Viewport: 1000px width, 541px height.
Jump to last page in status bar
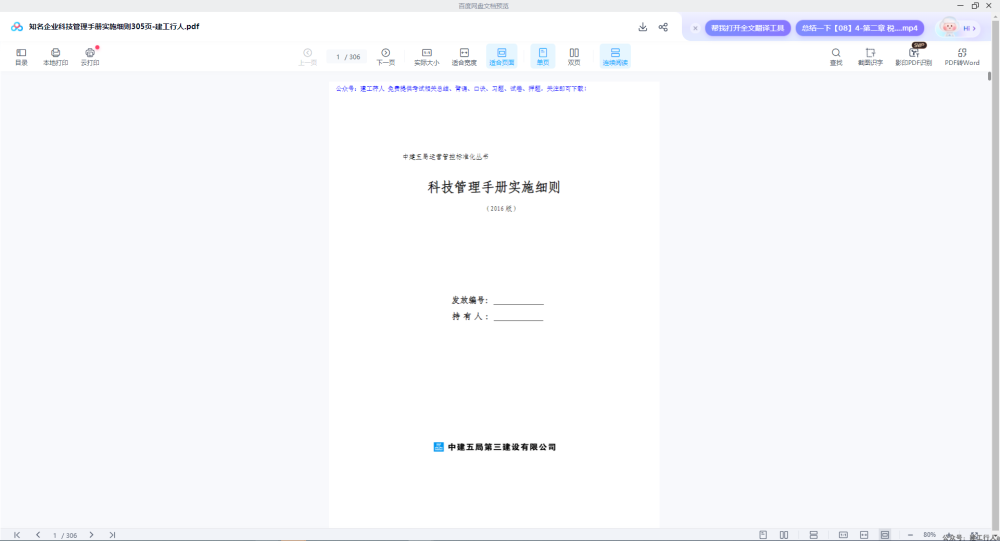[112, 535]
